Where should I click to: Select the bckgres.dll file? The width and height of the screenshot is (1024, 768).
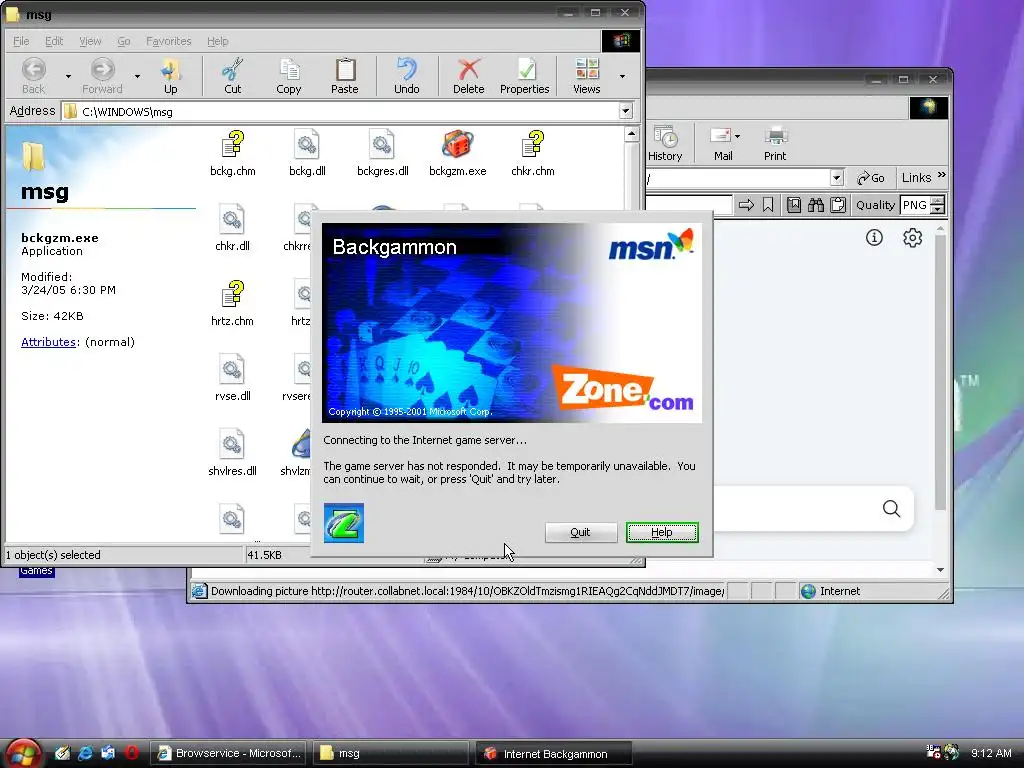(383, 154)
